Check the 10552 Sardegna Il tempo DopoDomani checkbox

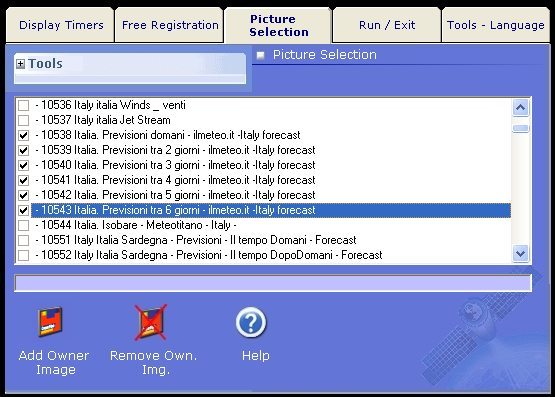click(23, 255)
